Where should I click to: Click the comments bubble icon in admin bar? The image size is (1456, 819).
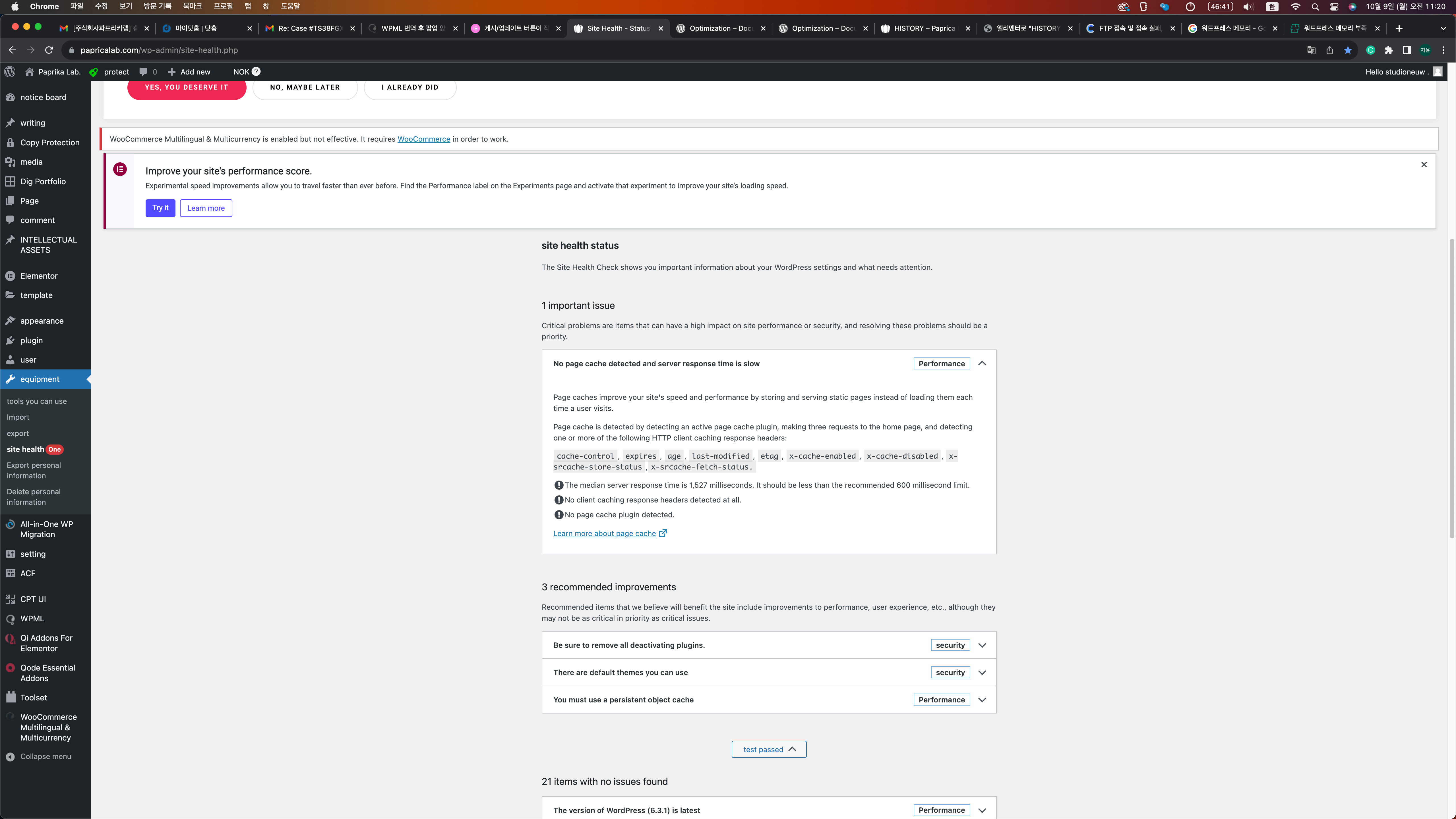point(143,72)
